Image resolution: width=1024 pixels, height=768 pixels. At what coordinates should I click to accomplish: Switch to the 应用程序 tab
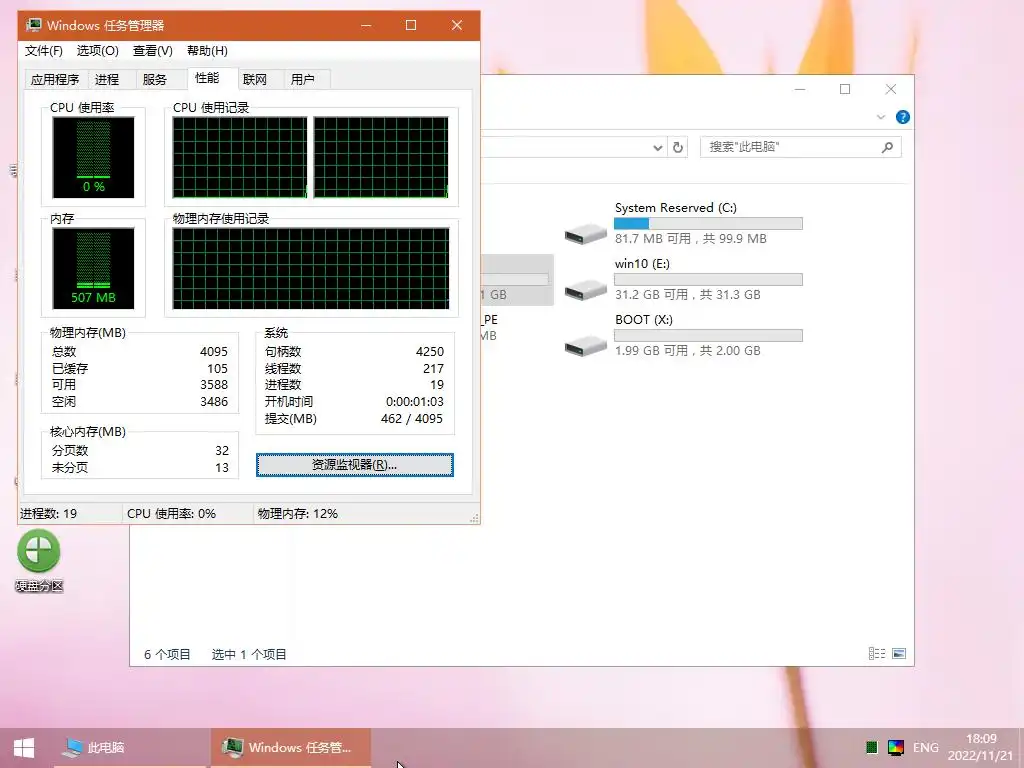point(55,80)
